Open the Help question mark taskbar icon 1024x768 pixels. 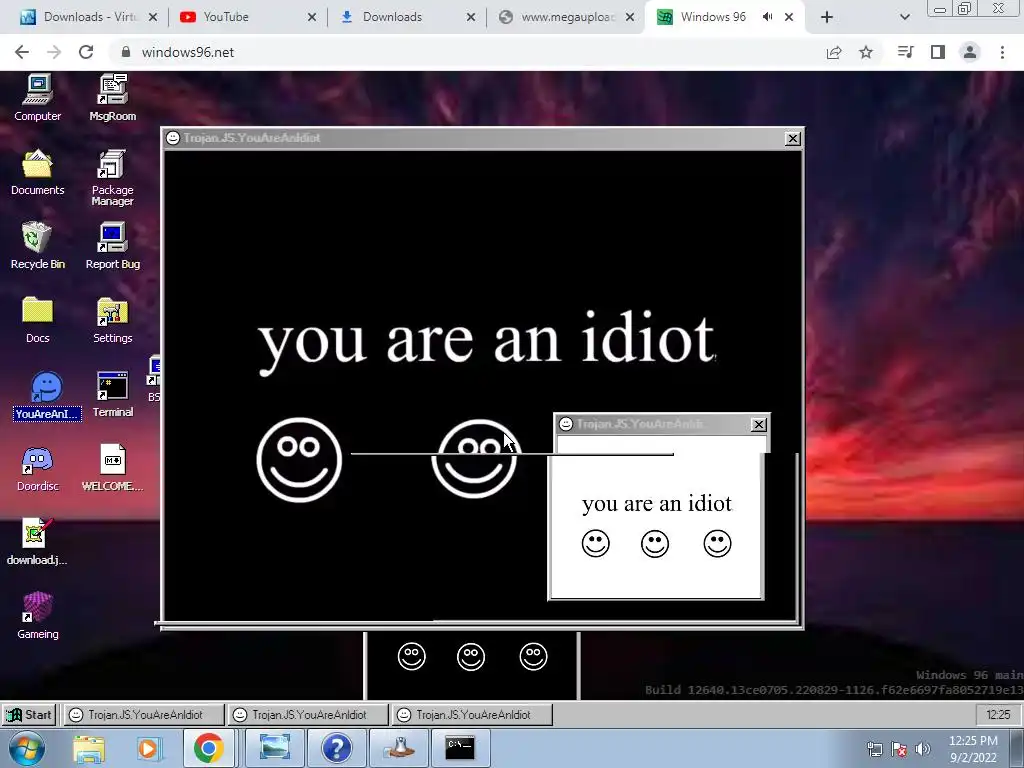pos(337,748)
